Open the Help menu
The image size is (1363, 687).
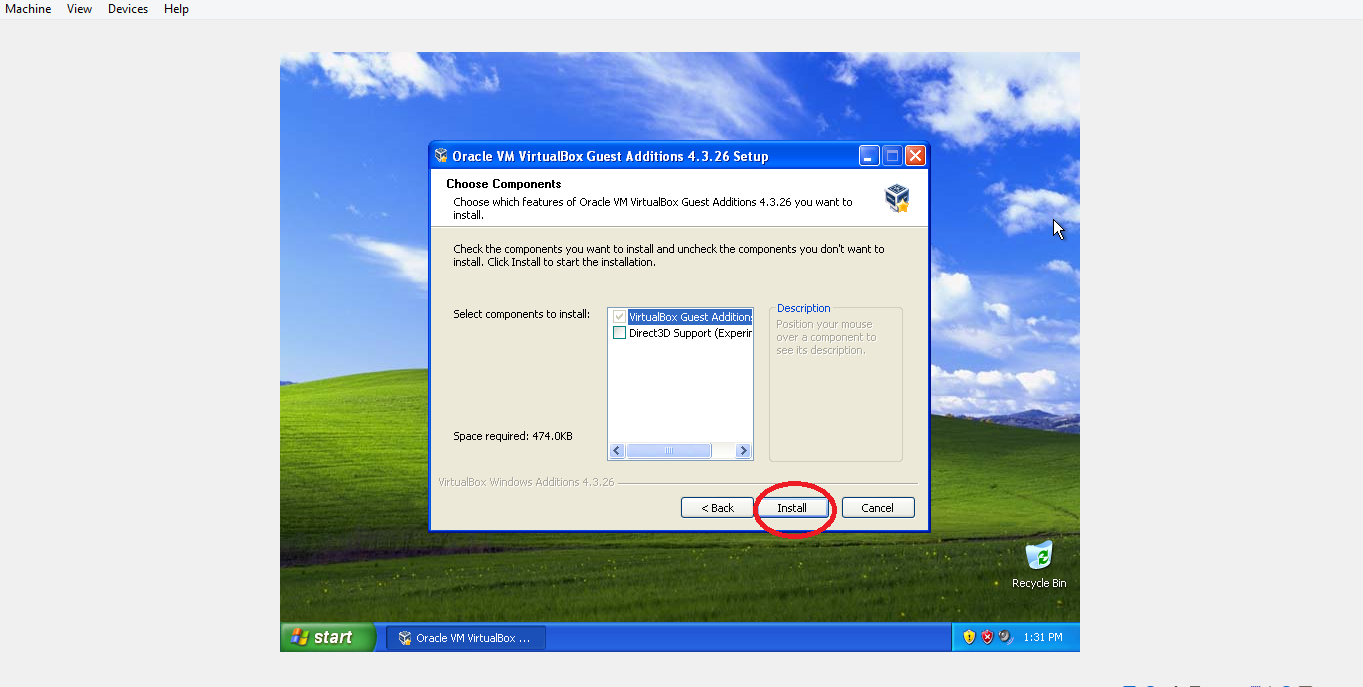176,9
